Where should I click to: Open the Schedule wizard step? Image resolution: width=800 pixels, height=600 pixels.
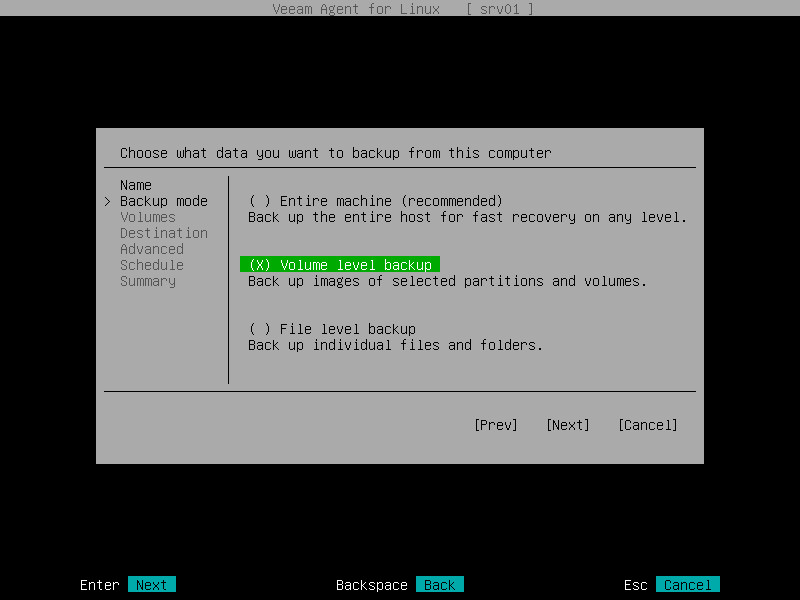point(152,265)
